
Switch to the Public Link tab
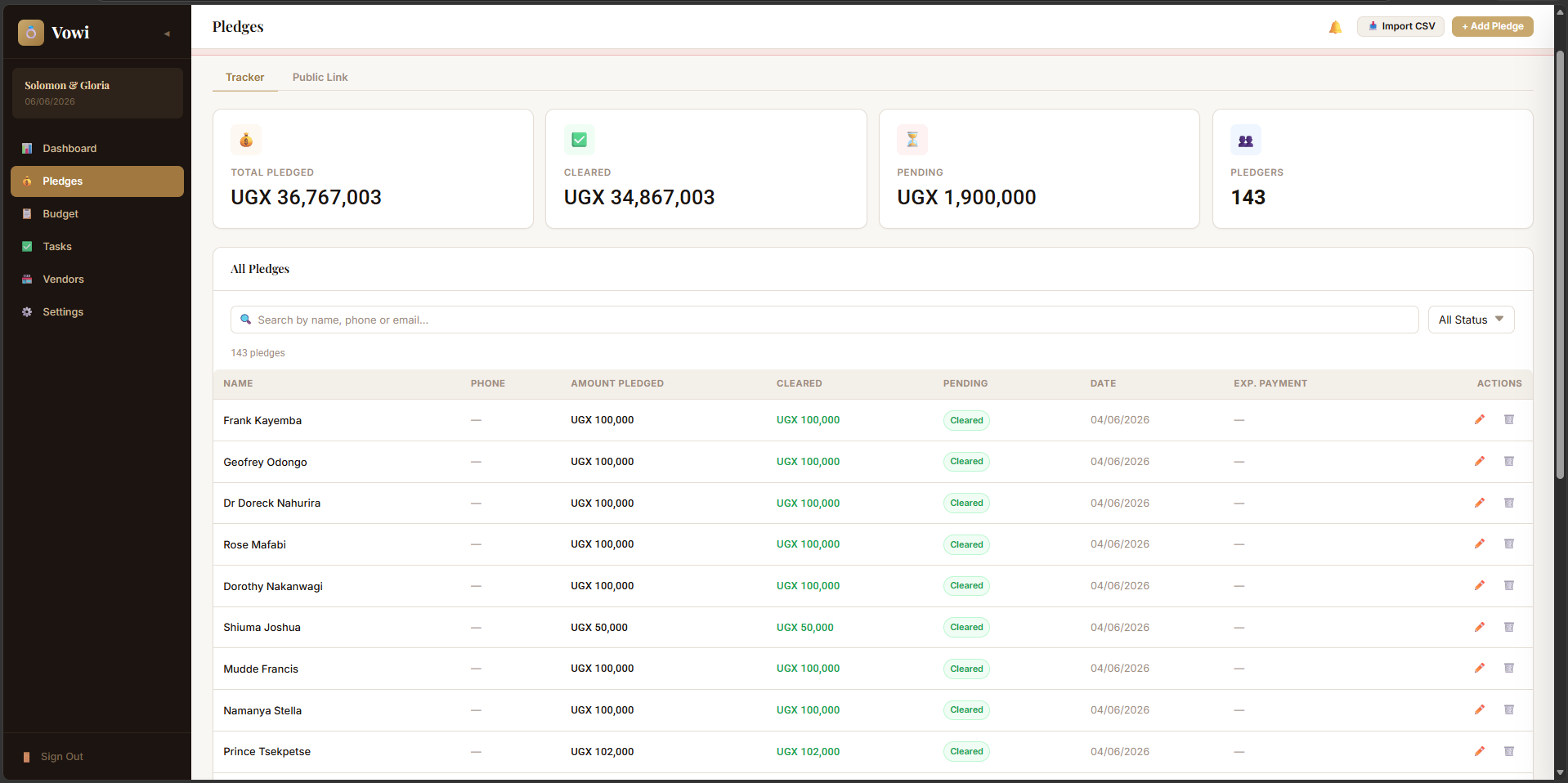click(320, 78)
